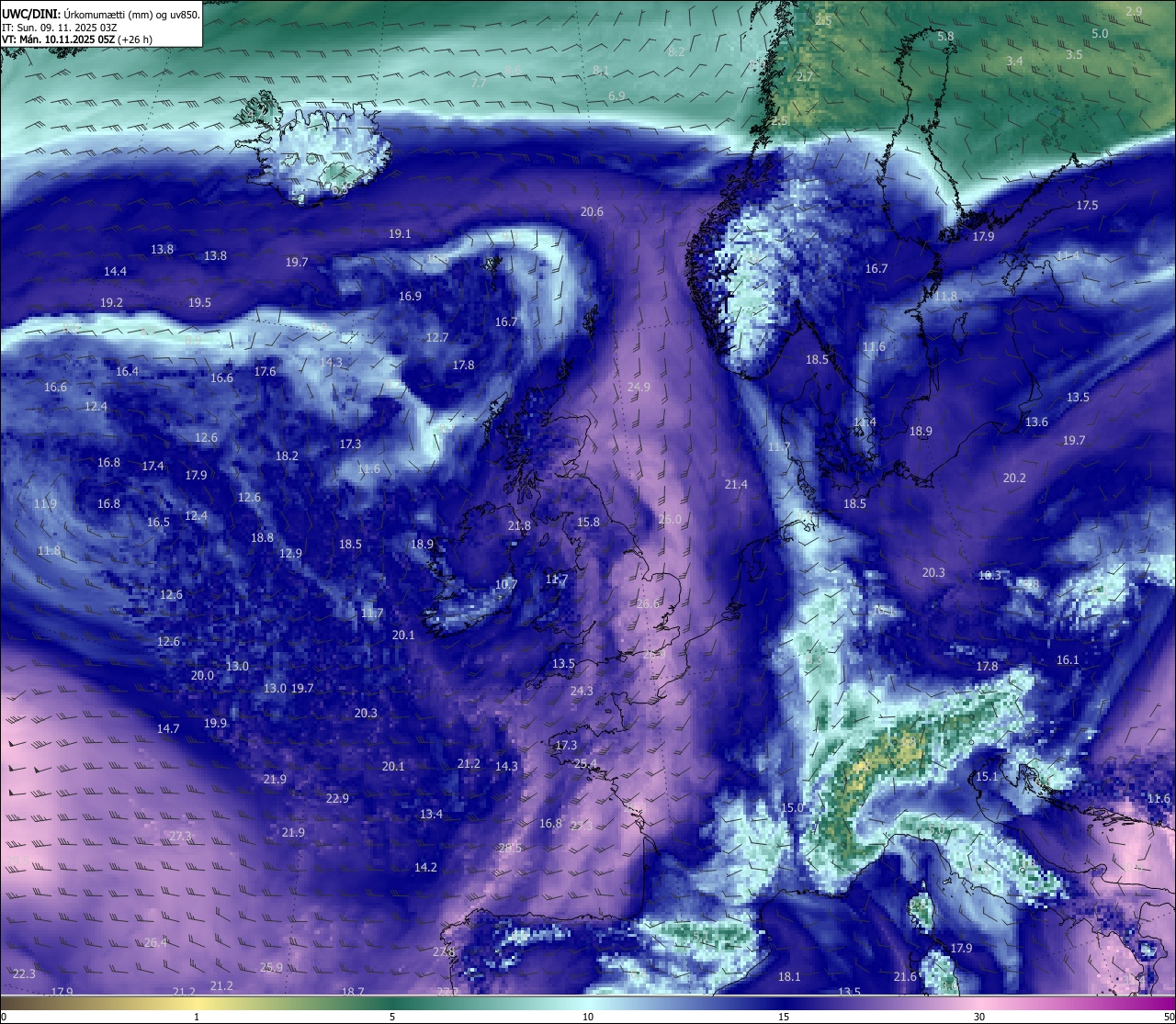The width and height of the screenshot is (1176, 1024).
Task: Click the 24.9 value over the North Sea
Action: click(x=639, y=387)
